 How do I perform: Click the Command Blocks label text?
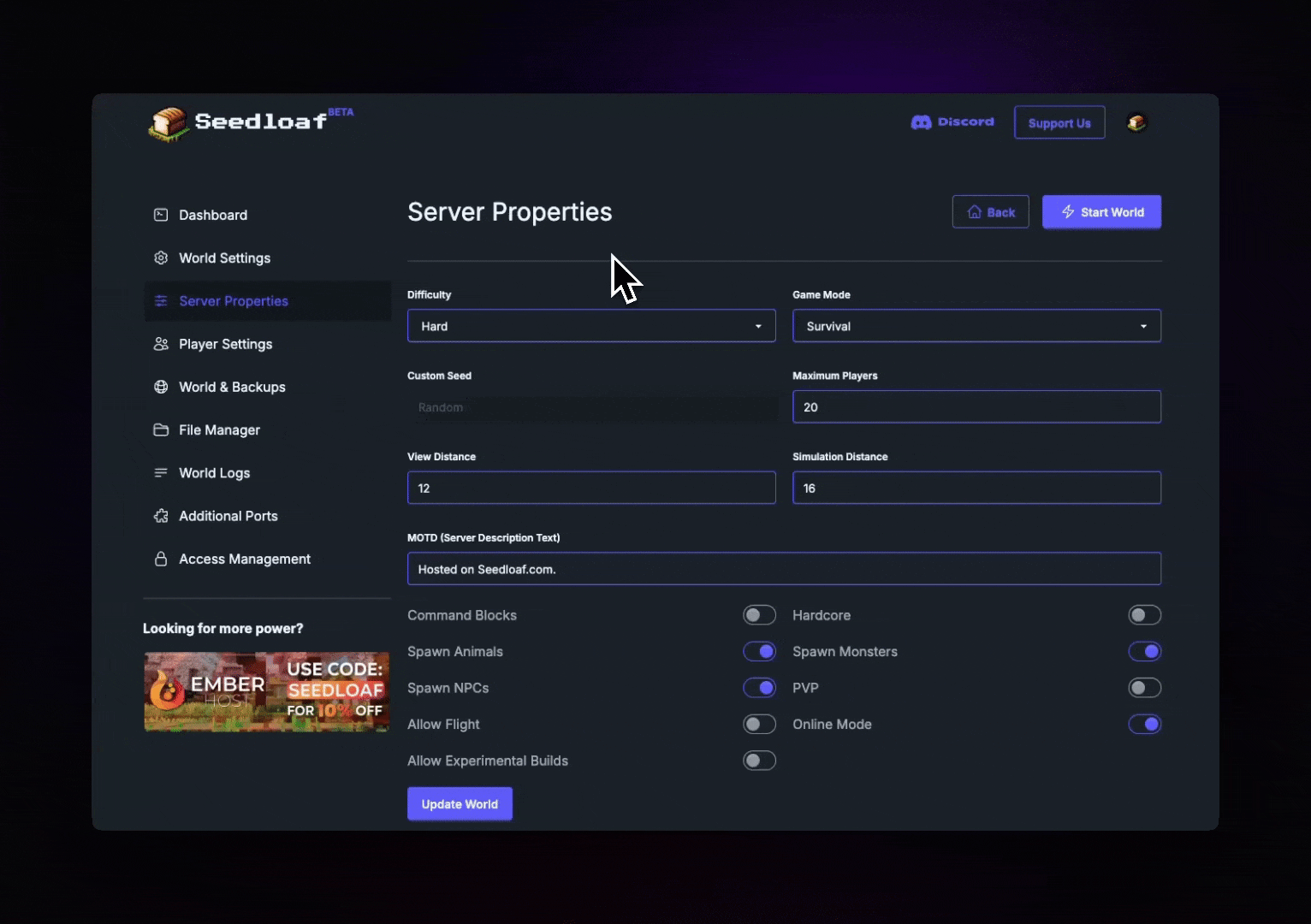[x=462, y=615]
